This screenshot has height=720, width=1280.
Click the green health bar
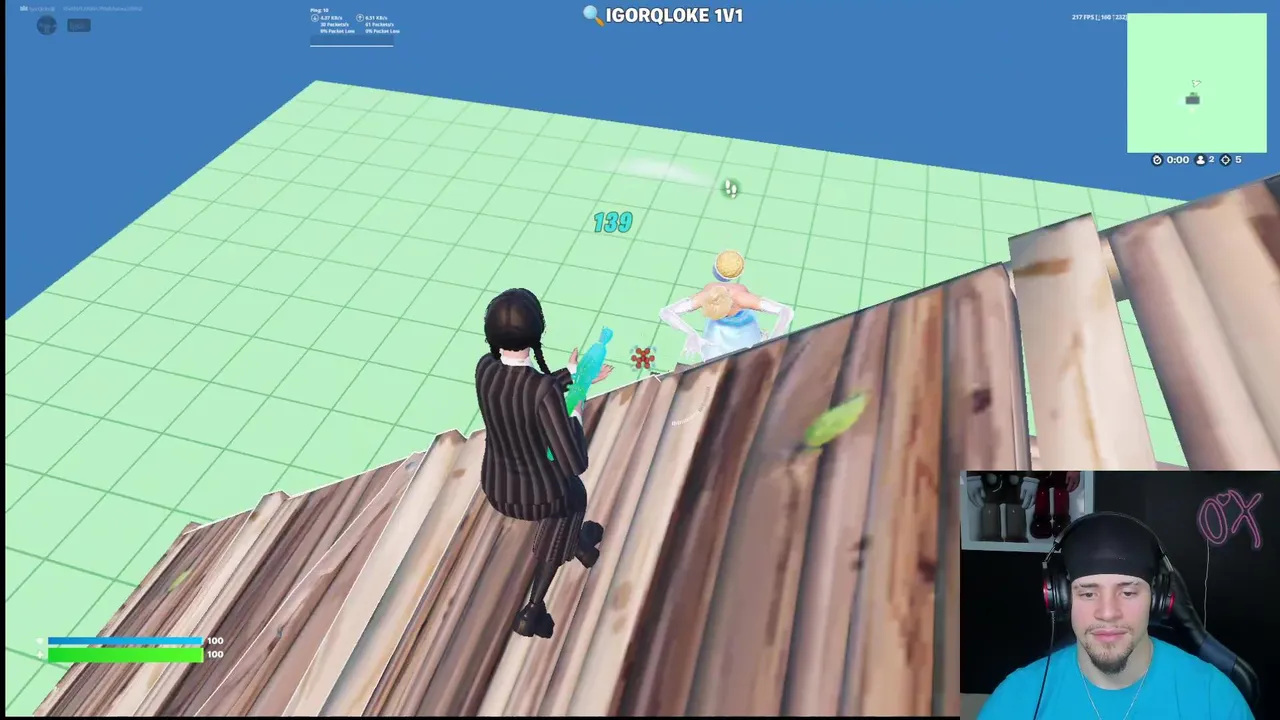[125, 654]
